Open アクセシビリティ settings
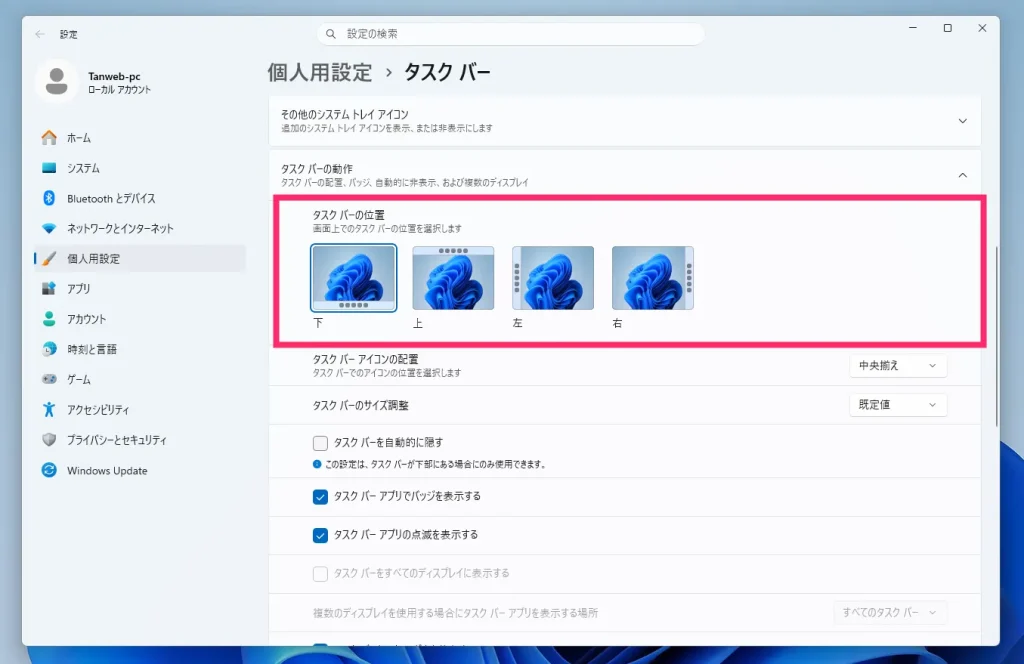Image resolution: width=1024 pixels, height=664 pixels. (140, 409)
